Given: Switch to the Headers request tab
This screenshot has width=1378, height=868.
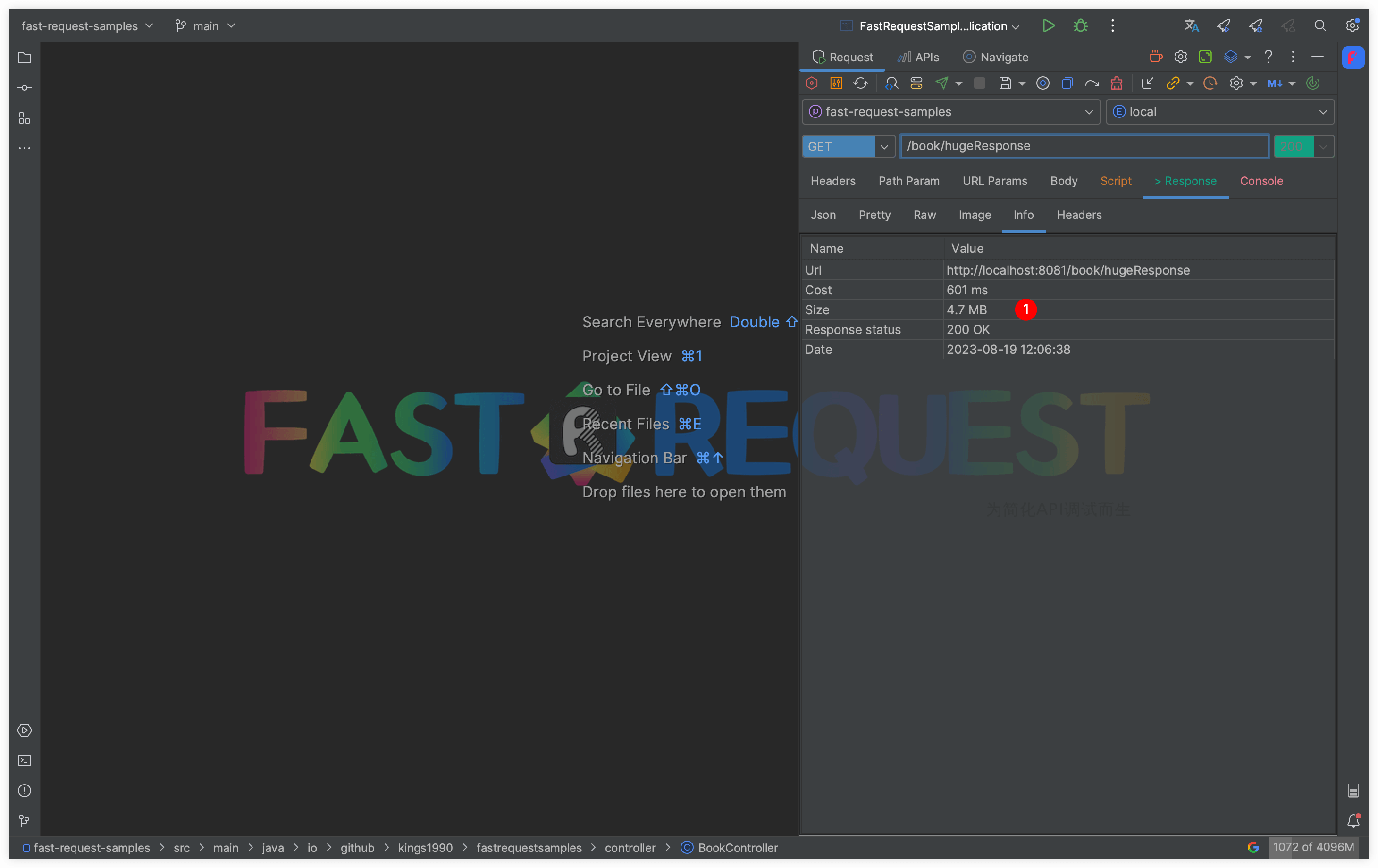Looking at the screenshot, I should pyautogui.click(x=832, y=181).
